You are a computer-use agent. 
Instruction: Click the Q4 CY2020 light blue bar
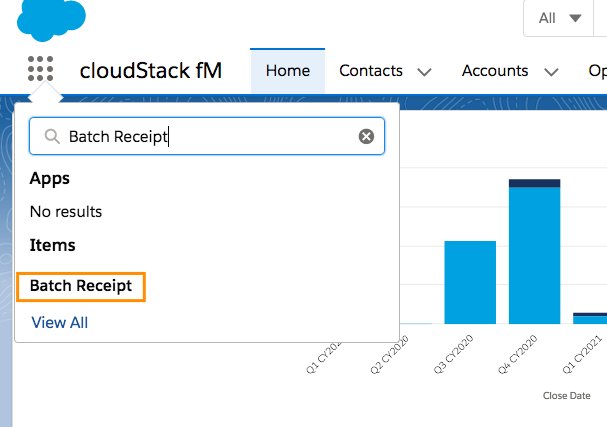point(534,256)
